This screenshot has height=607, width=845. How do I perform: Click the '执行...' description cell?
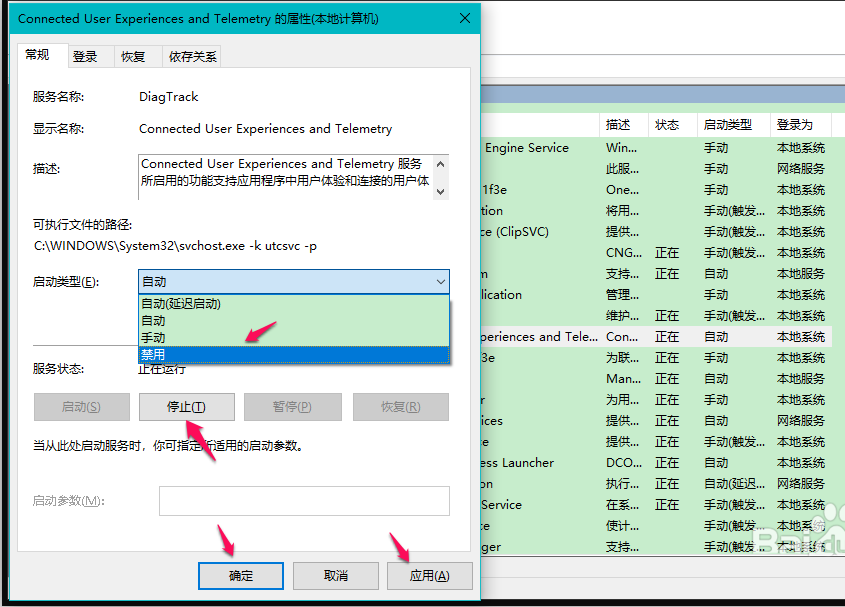click(x=622, y=484)
